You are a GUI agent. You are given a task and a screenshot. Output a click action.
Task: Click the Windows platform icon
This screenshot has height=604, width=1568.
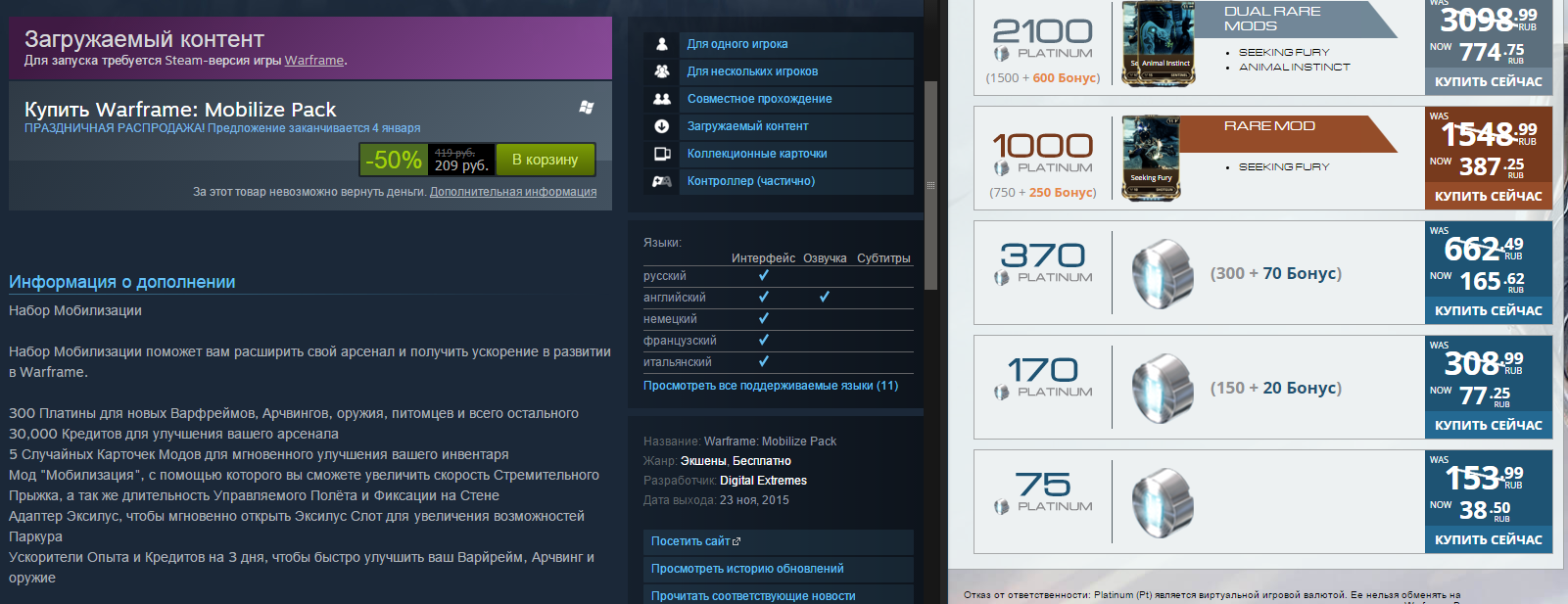click(x=587, y=107)
